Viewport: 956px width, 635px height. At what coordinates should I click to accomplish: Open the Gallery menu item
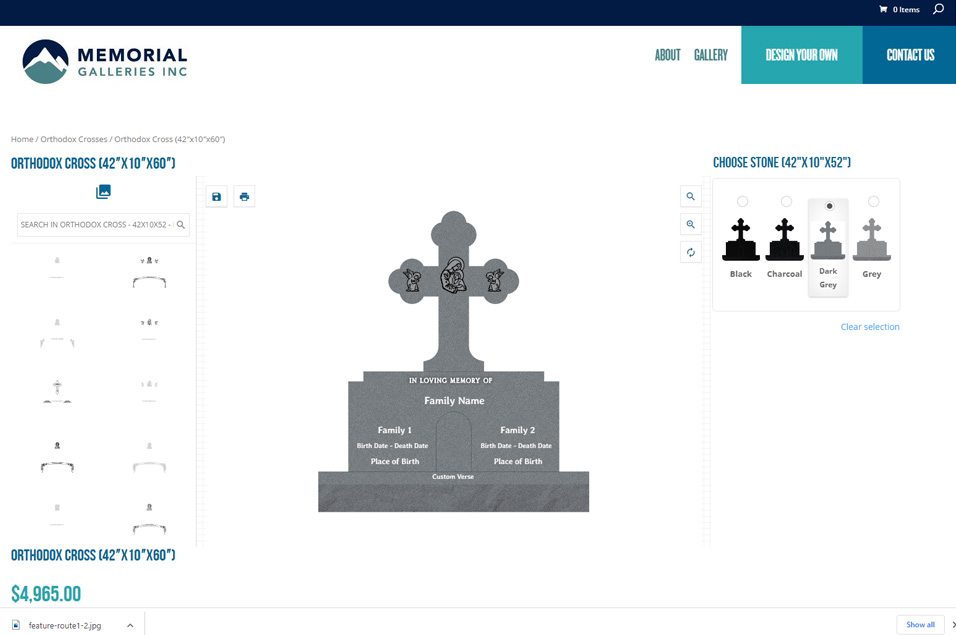710,55
